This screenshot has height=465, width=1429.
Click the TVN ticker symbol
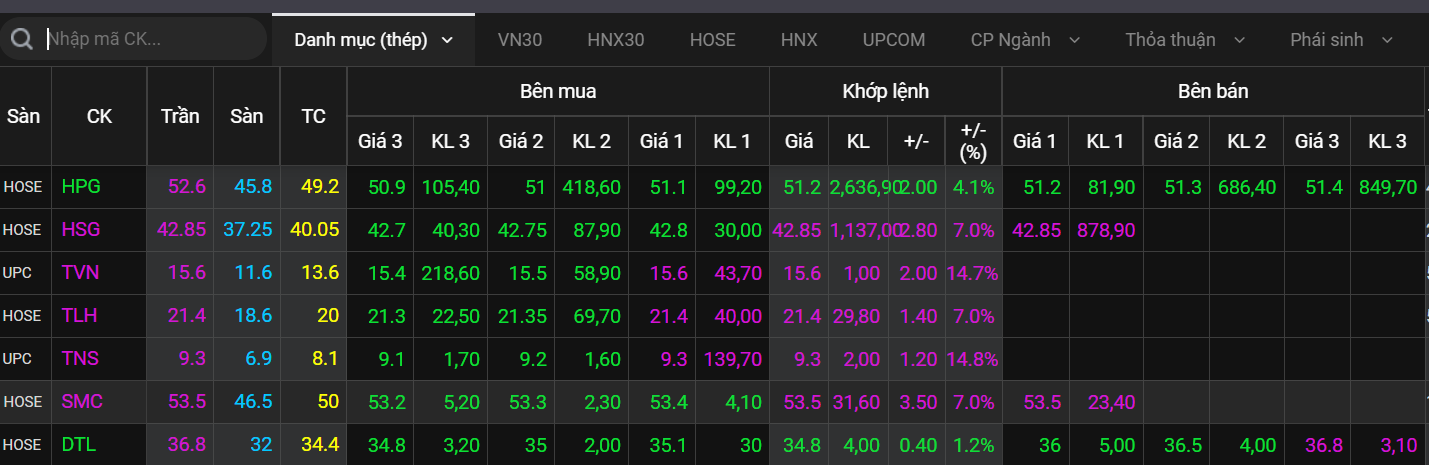click(x=81, y=273)
